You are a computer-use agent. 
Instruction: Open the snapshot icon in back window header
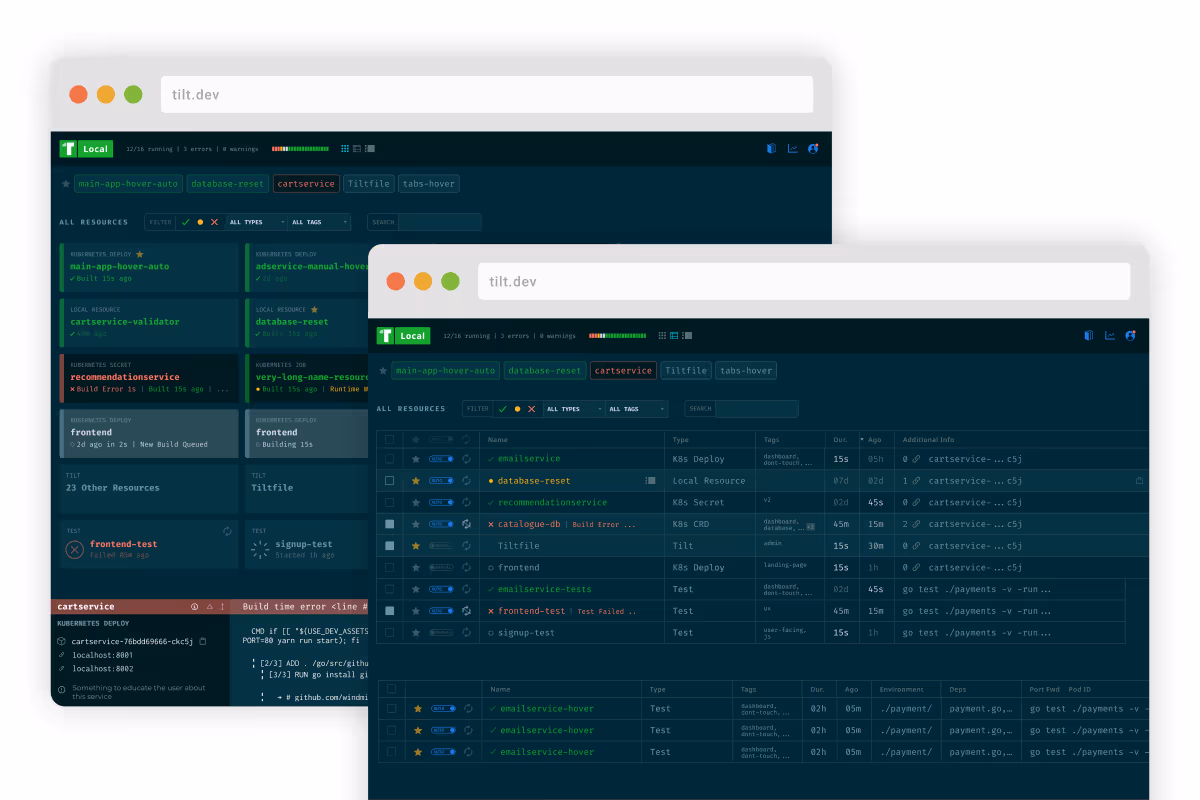pyautogui.click(x=771, y=148)
